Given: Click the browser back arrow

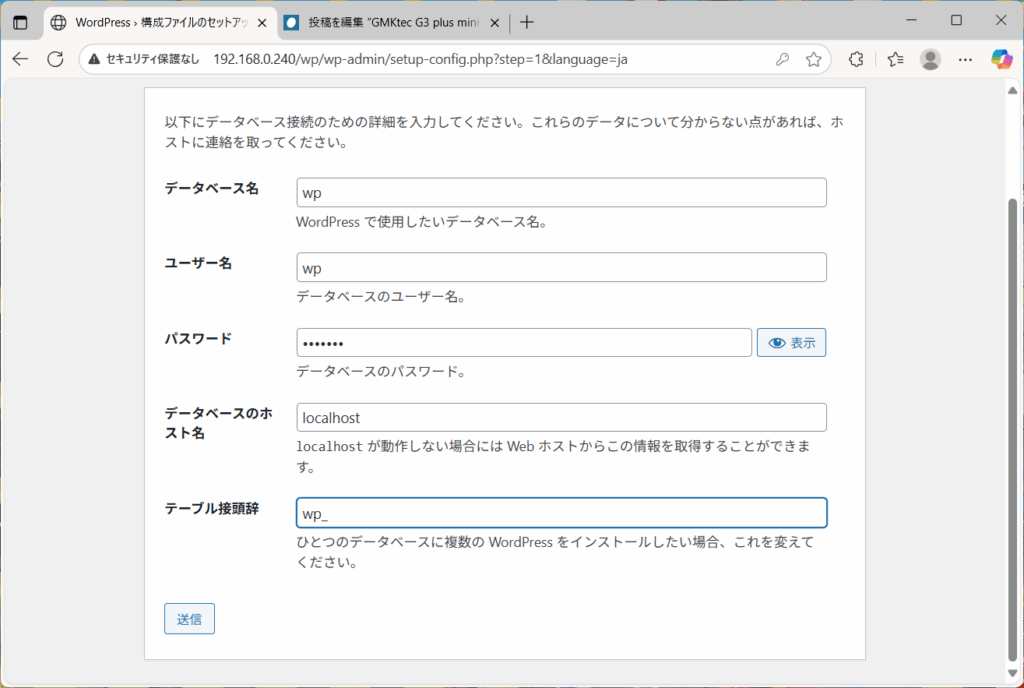Looking at the screenshot, I should click(x=20, y=59).
